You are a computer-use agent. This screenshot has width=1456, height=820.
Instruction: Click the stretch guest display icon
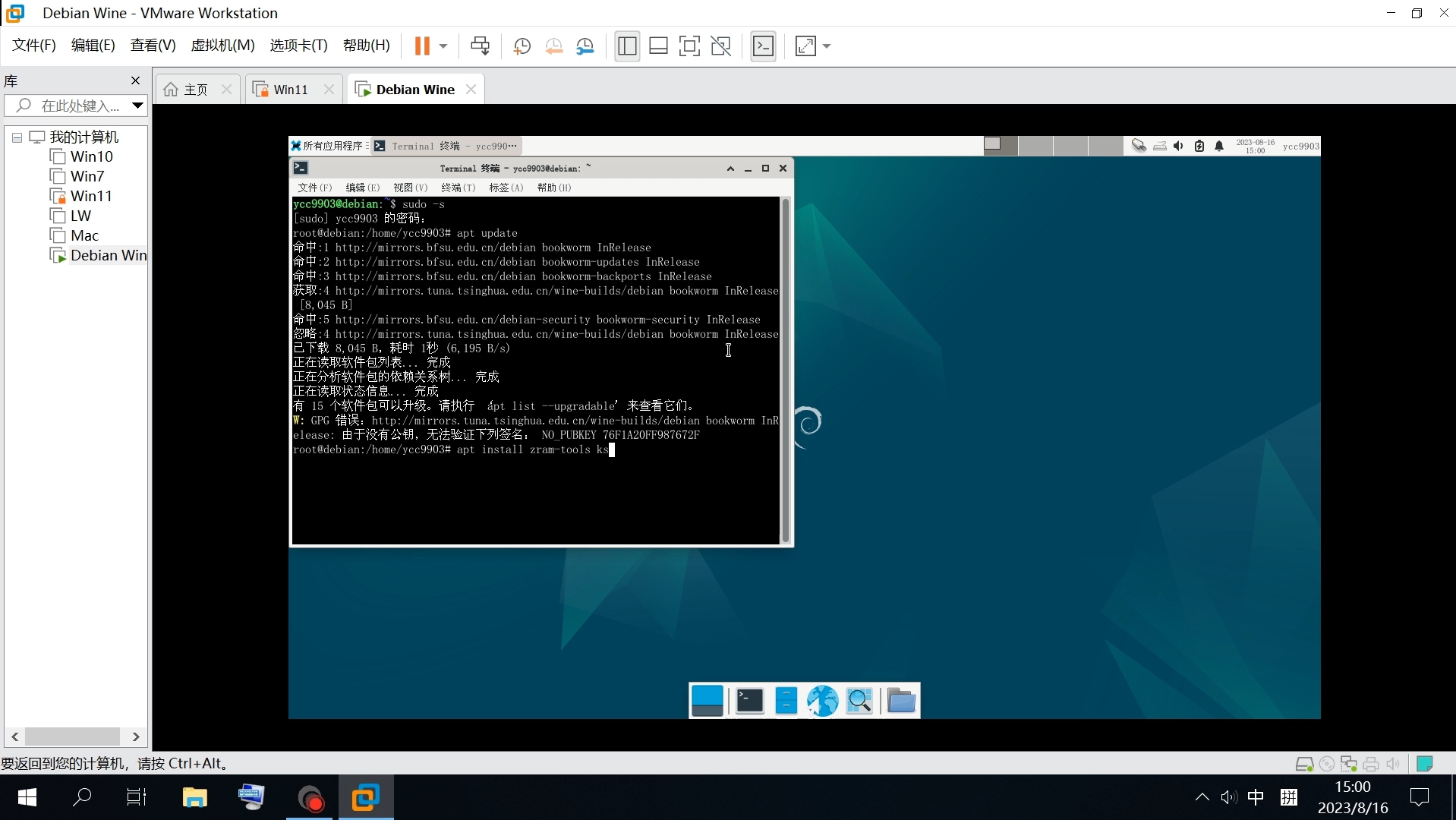[805, 46]
